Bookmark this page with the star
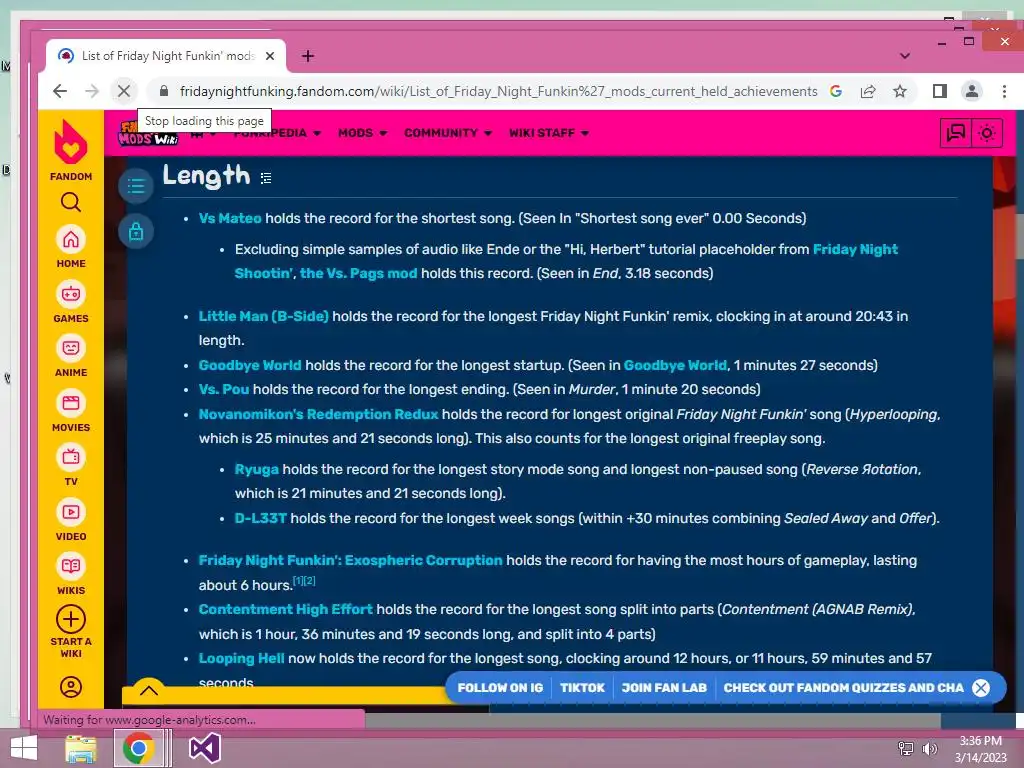This screenshot has height=768, width=1024. click(x=900, y=91)
